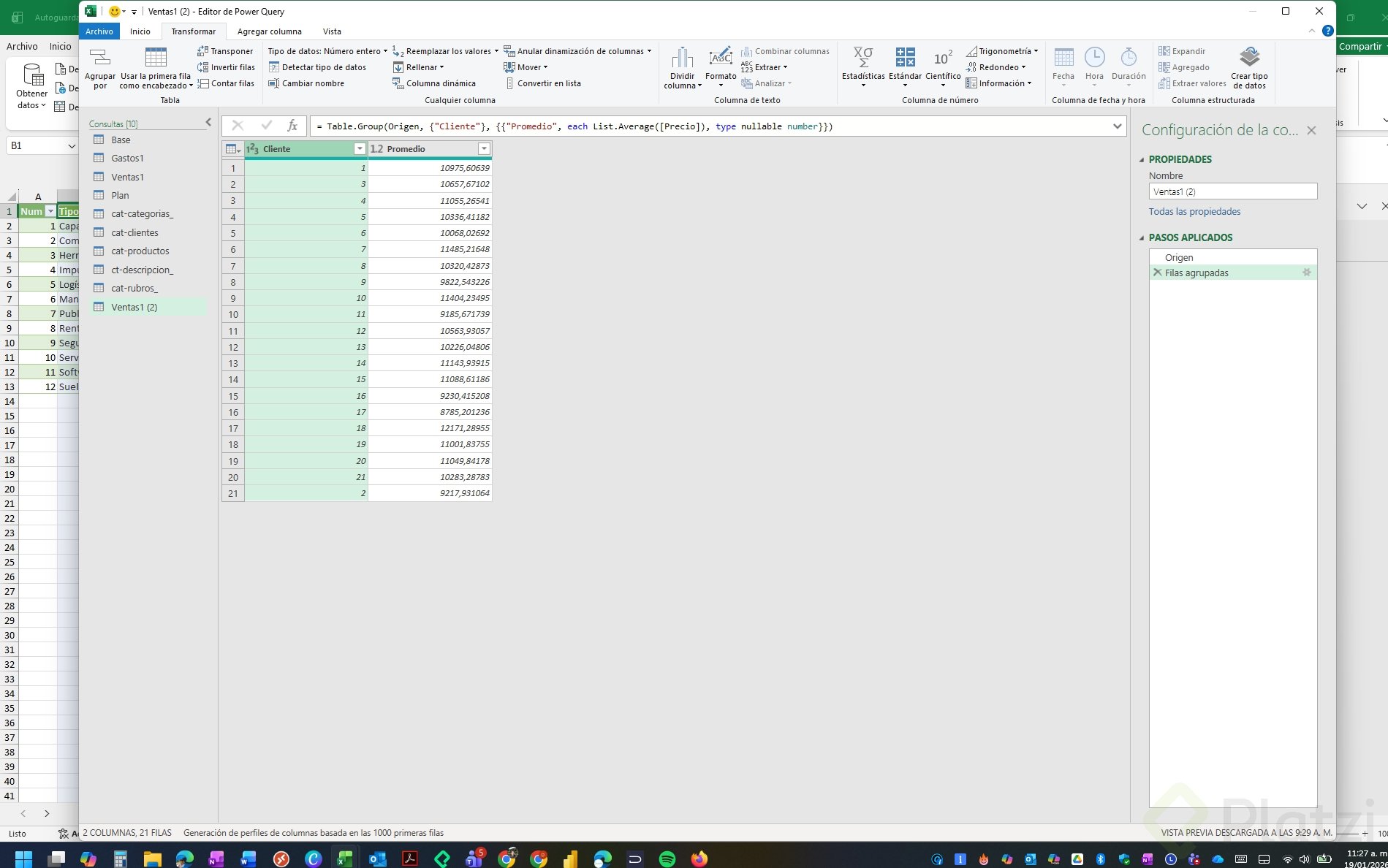Click Obtener datos in Excel ribbon
The width and height of the screenshot is (1388, 868).
tap(31, 86)
